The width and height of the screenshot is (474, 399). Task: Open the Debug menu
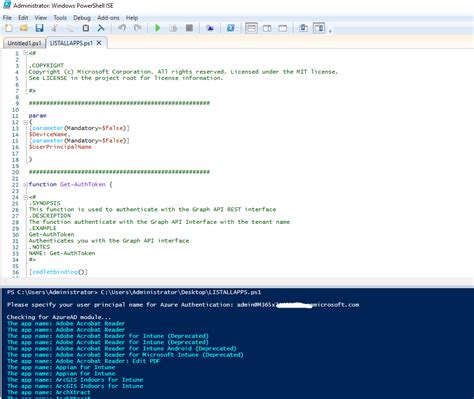82,18
